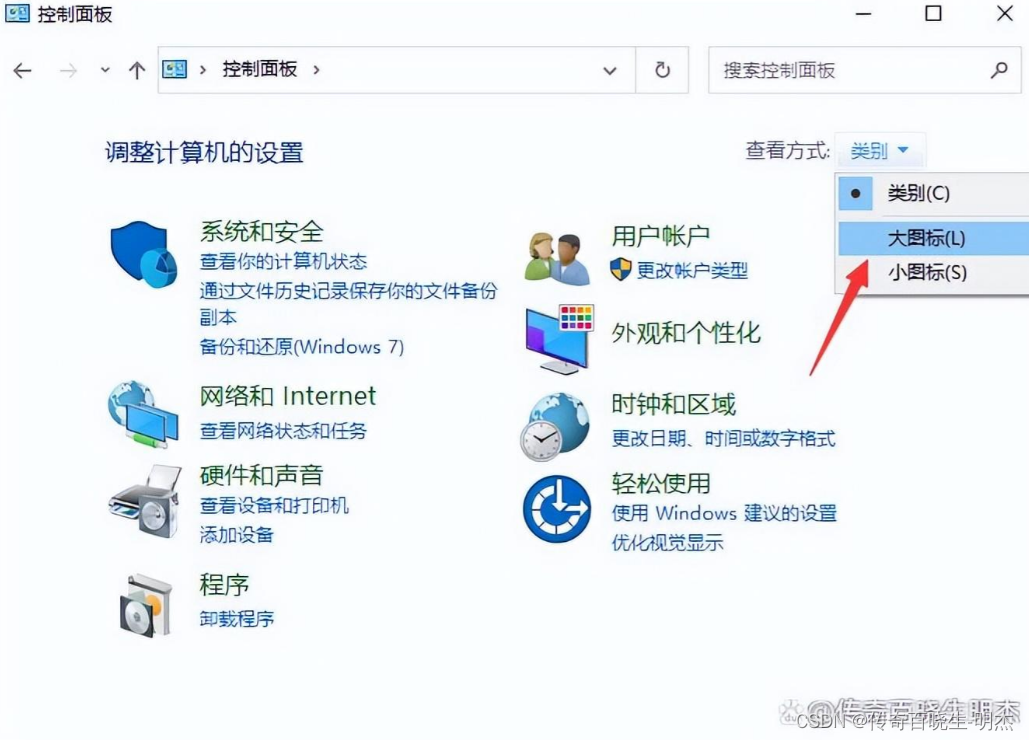Click the search magnifier icon

click(999, 70)
